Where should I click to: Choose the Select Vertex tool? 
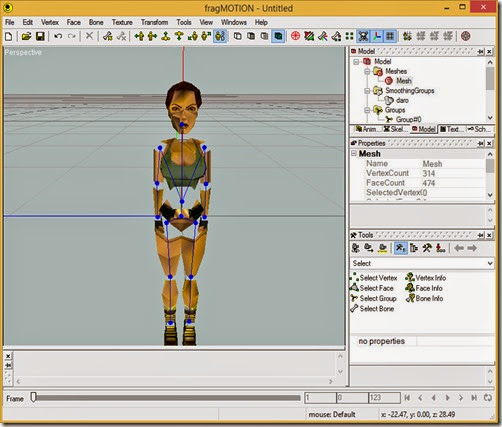(374, 278)
